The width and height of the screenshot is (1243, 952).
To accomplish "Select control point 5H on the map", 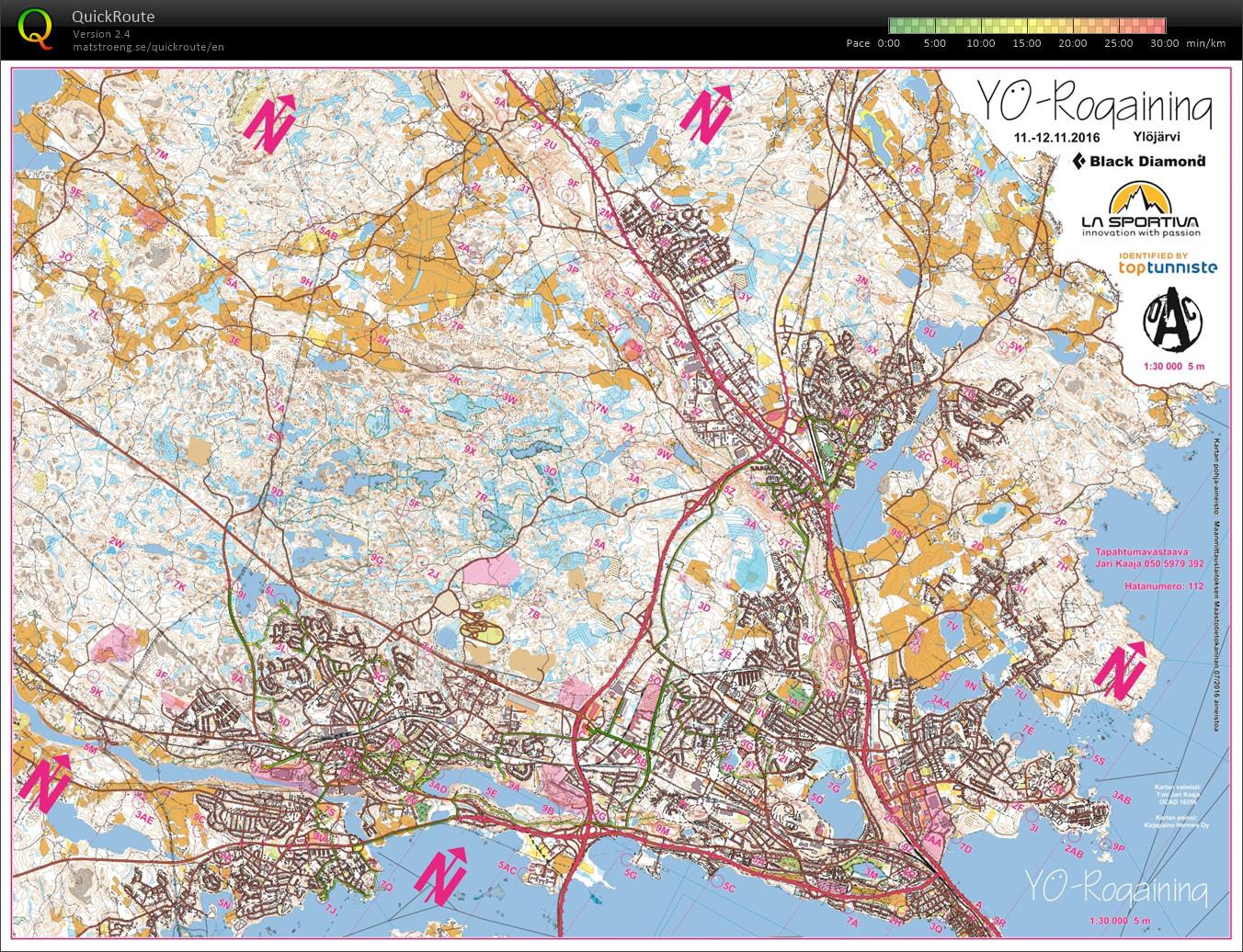I will tap(384, 341).
